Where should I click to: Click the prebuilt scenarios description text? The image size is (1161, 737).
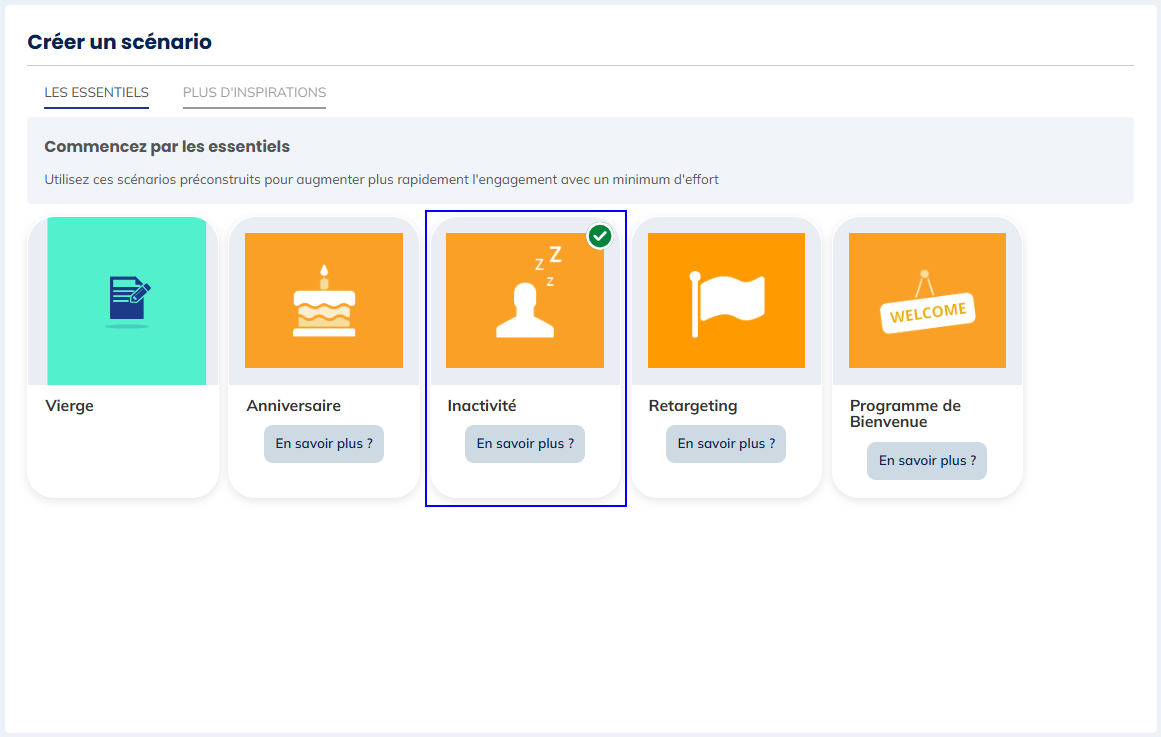click(x=381, y=180)
